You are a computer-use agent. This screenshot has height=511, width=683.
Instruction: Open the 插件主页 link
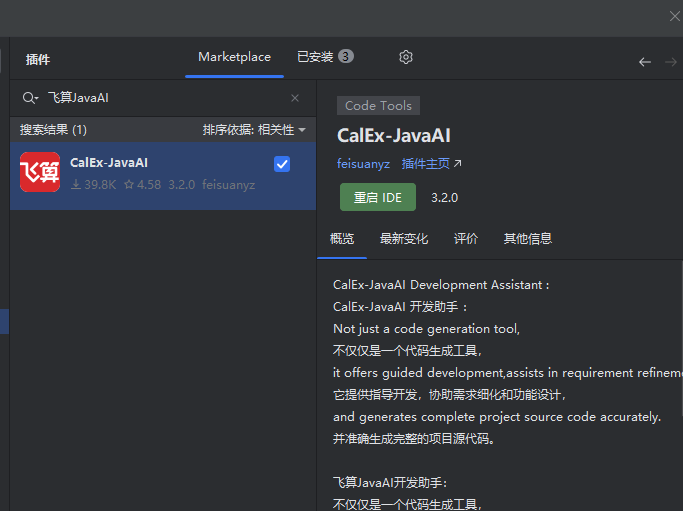431,164
